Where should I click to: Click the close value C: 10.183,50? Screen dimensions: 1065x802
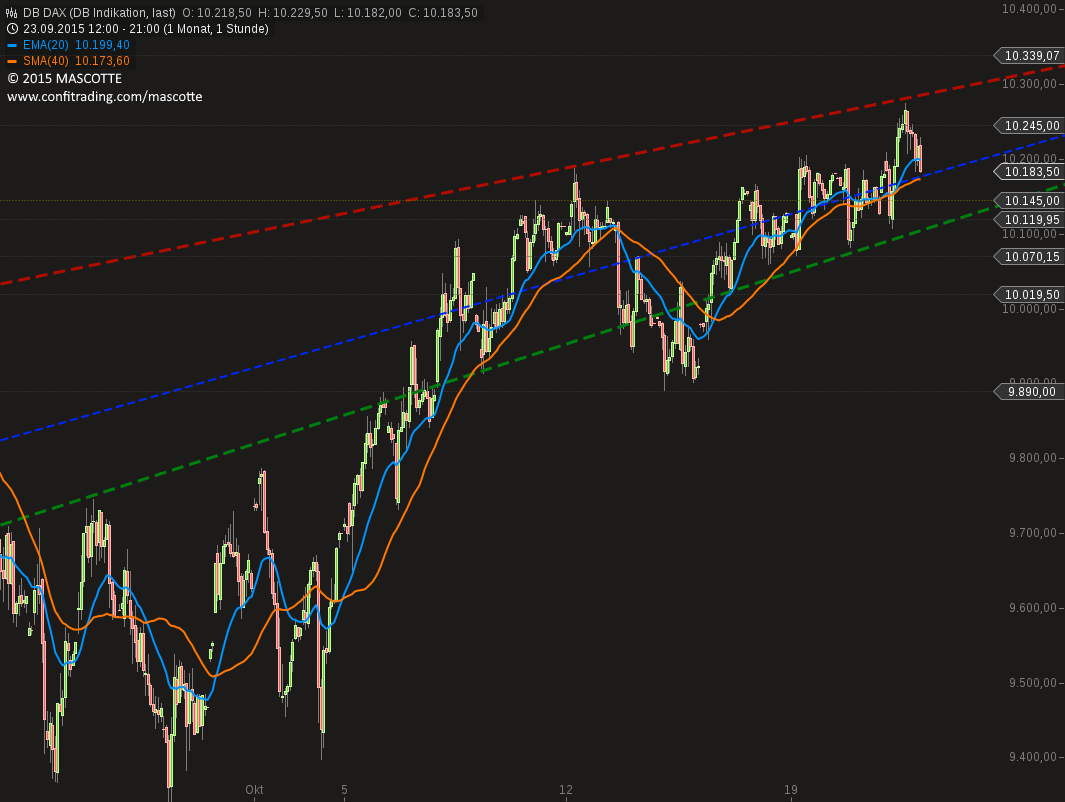(443, 13)
